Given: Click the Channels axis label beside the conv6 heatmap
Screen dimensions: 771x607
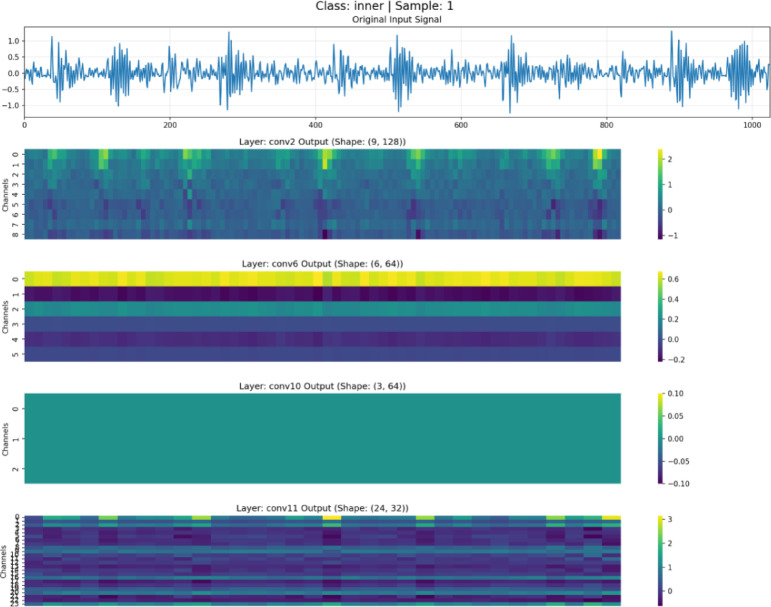Looking at the screenshot, I should (5, 317).
